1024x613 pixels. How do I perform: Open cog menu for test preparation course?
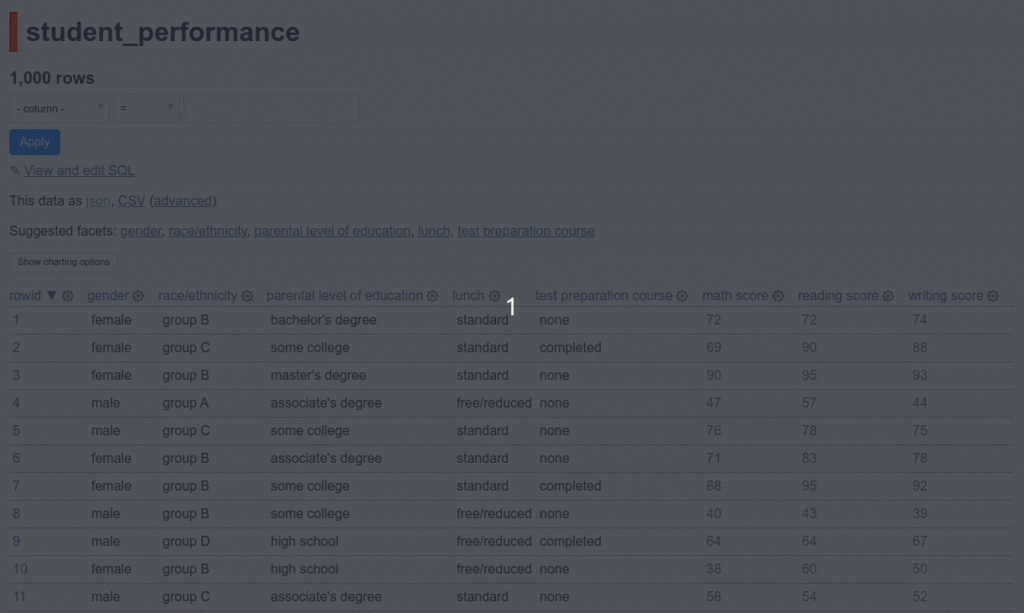pyautogui.click(x=682, y=296)
